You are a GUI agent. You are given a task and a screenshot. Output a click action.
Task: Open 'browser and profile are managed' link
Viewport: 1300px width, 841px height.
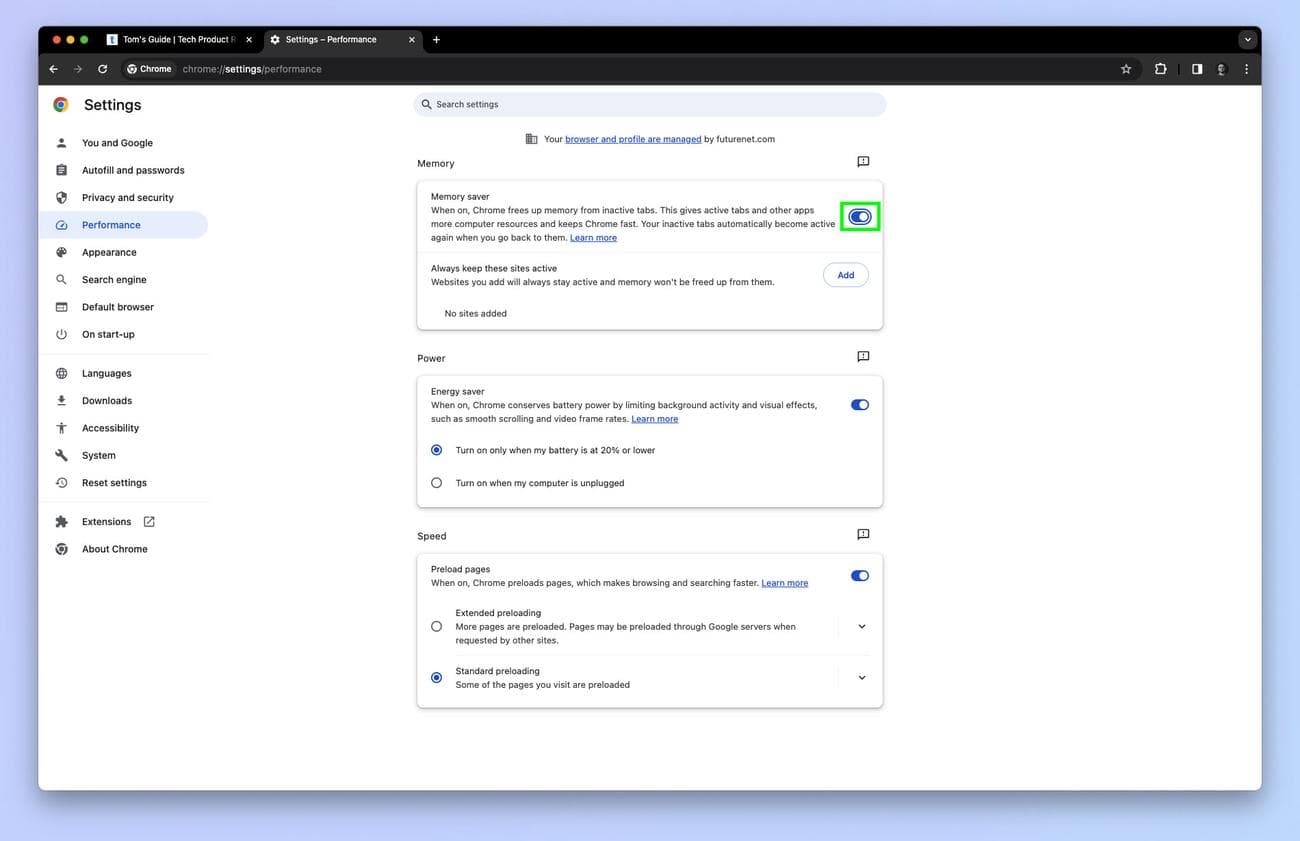(x=633, y=139)
